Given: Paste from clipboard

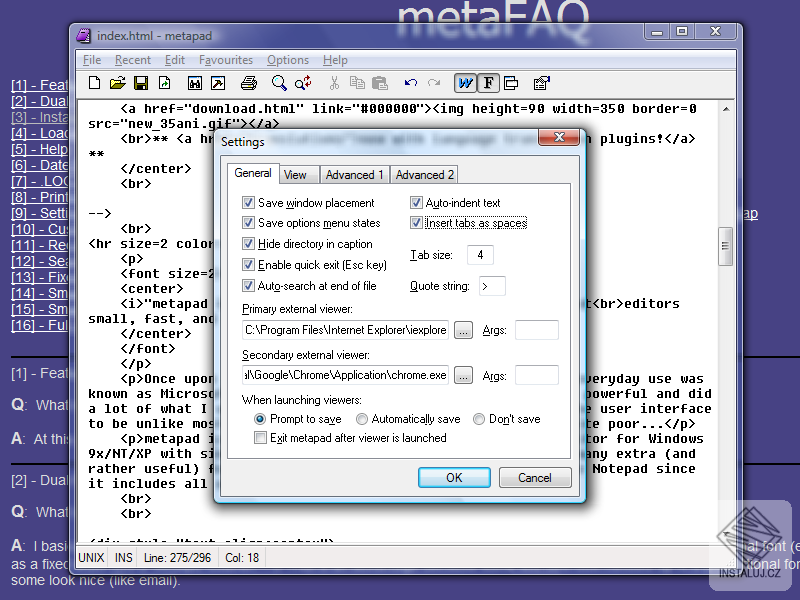Looking at the screenshot, I should click(x=380, y=83).
